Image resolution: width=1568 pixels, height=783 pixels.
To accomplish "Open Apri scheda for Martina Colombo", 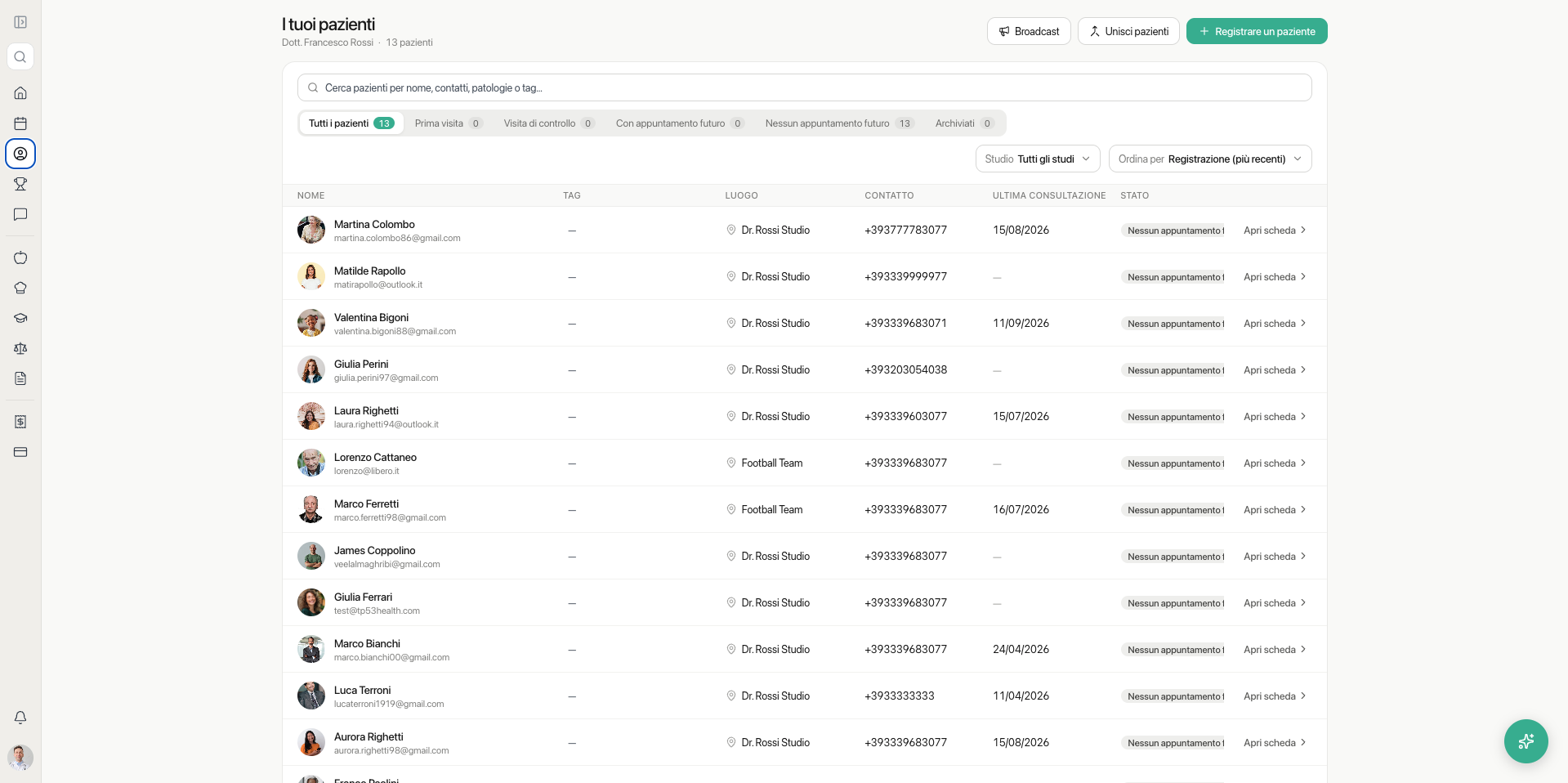I will [1275, 230].
